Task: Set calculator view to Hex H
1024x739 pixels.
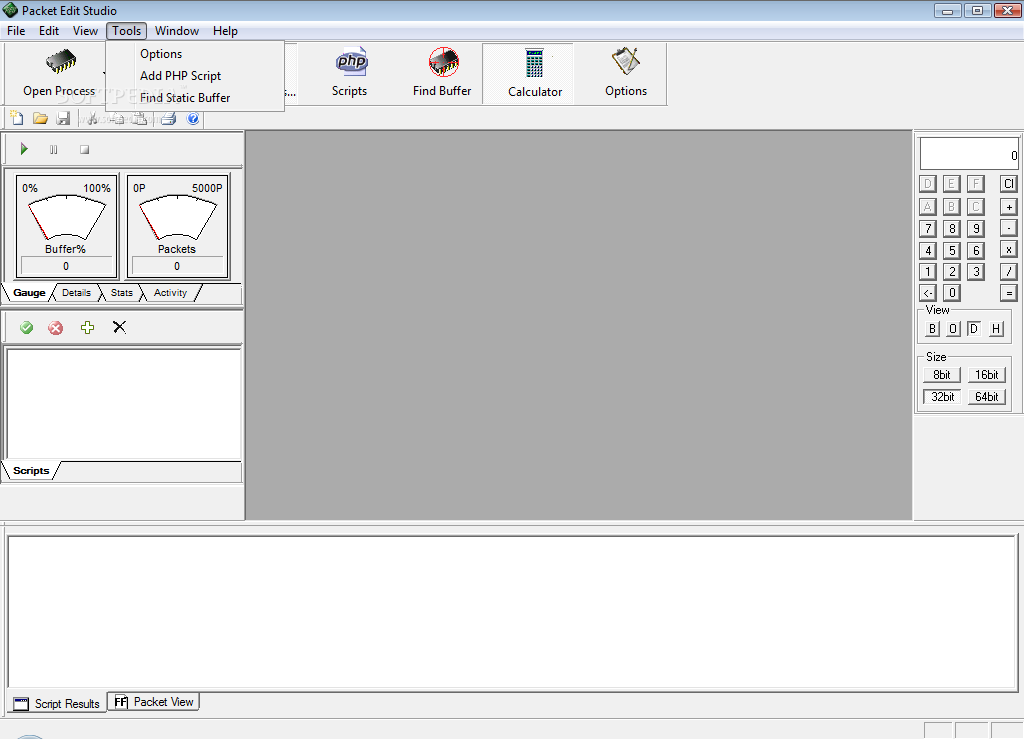Action: 996,328
